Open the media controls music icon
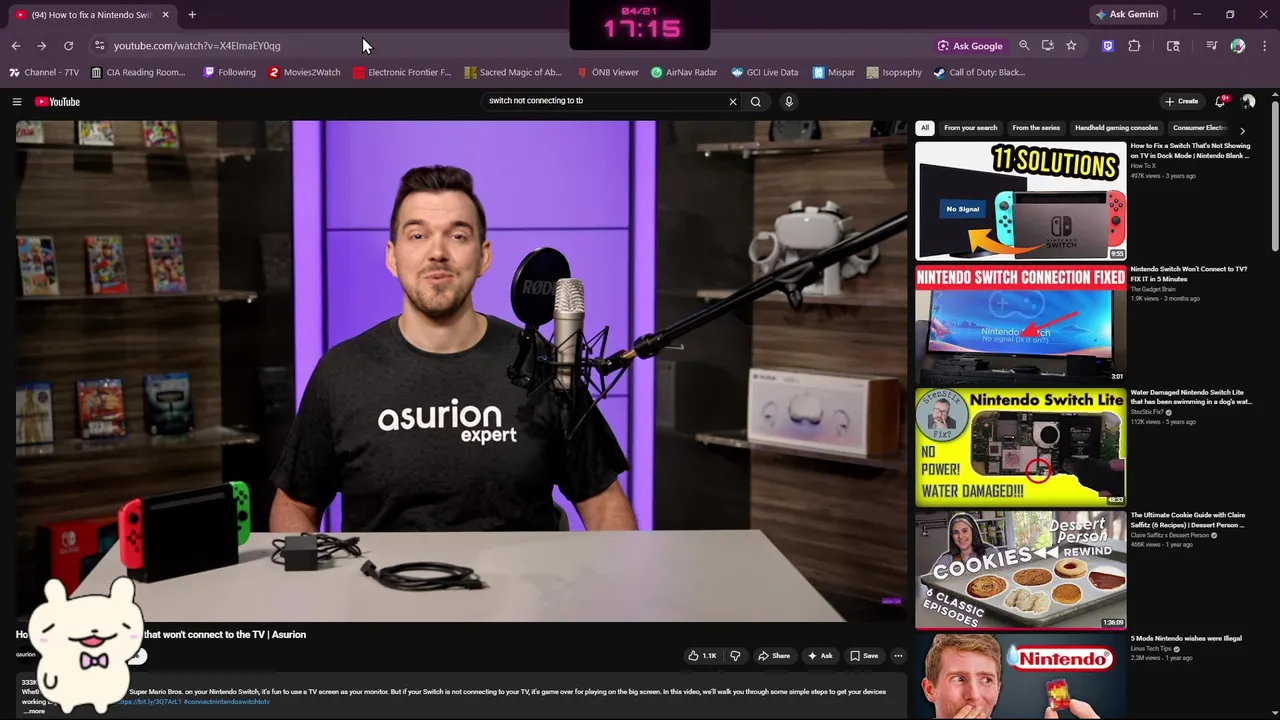This screenshot has width=1280, height=720. pos(1211,46)
